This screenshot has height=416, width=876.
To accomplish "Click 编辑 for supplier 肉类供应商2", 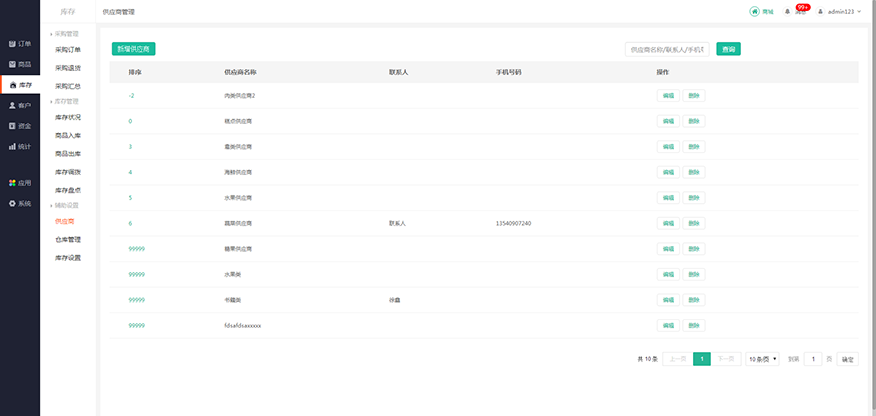I will tap(668, 95).
